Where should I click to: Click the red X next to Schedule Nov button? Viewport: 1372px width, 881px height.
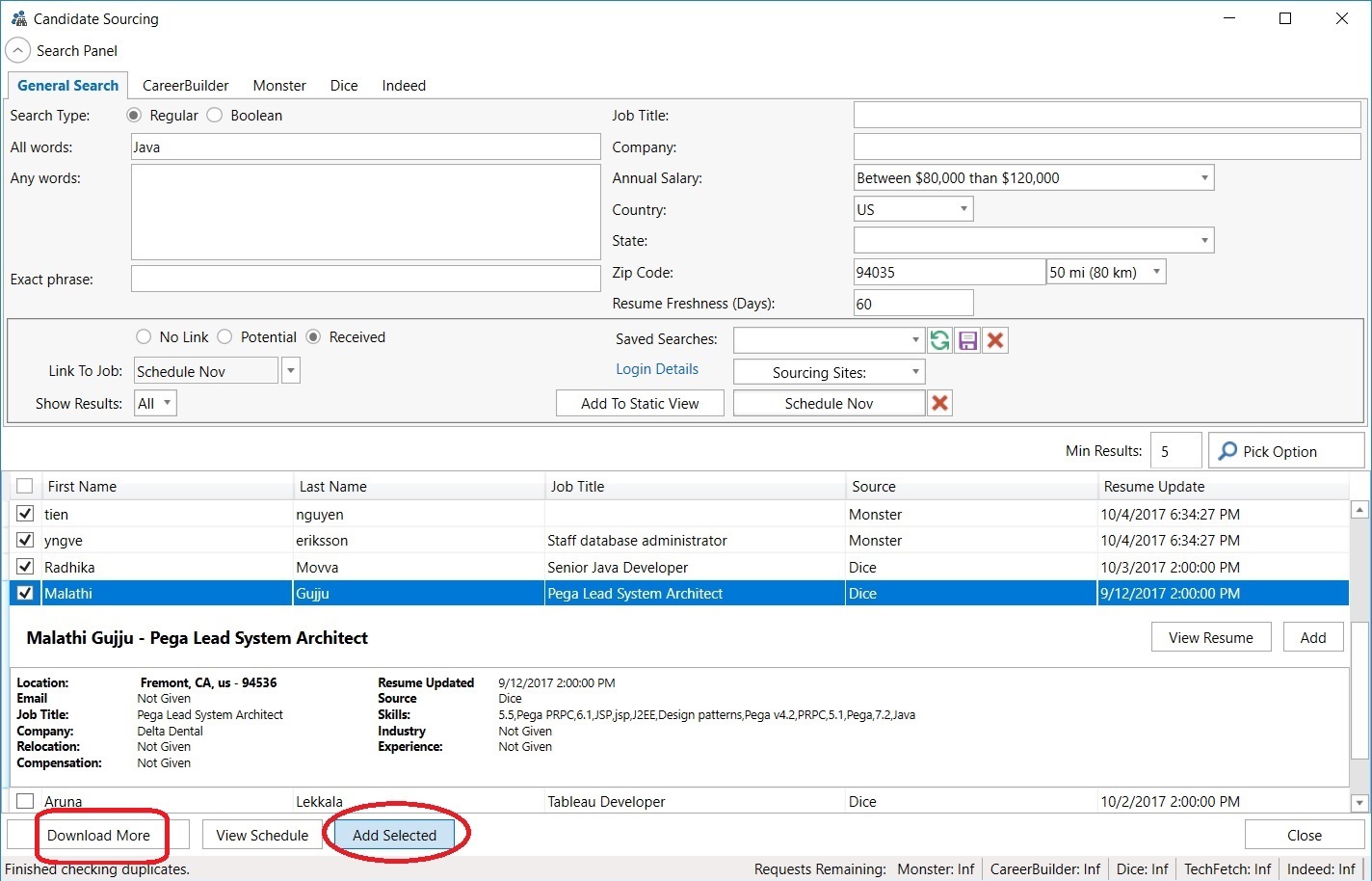click(939, 403)
